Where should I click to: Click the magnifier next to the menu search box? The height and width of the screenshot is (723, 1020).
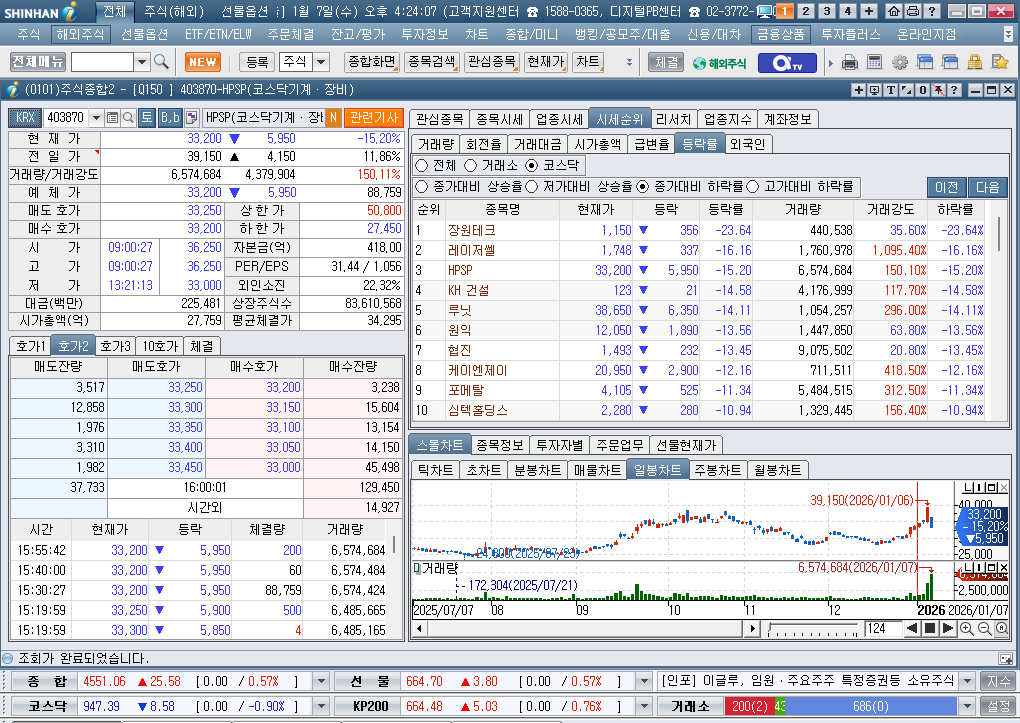[161, 62]
